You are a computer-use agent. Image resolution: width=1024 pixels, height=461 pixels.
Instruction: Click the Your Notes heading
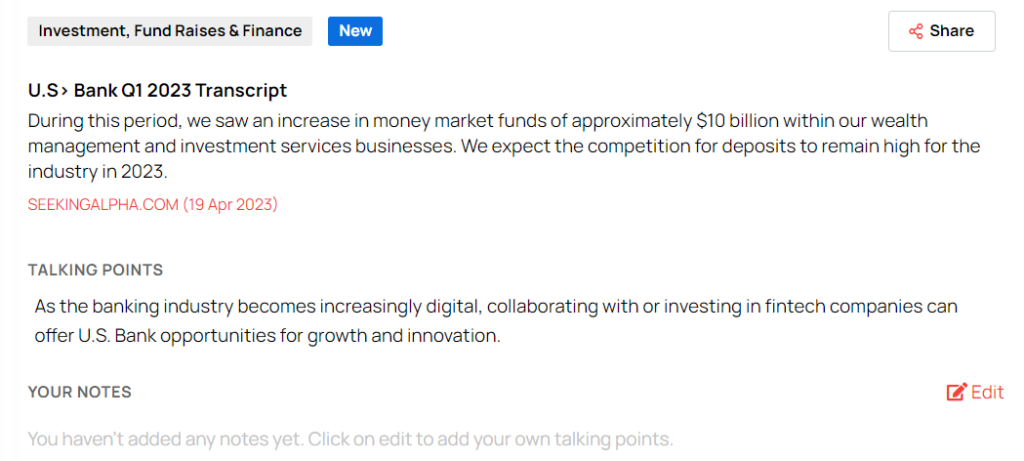(80, 392)
